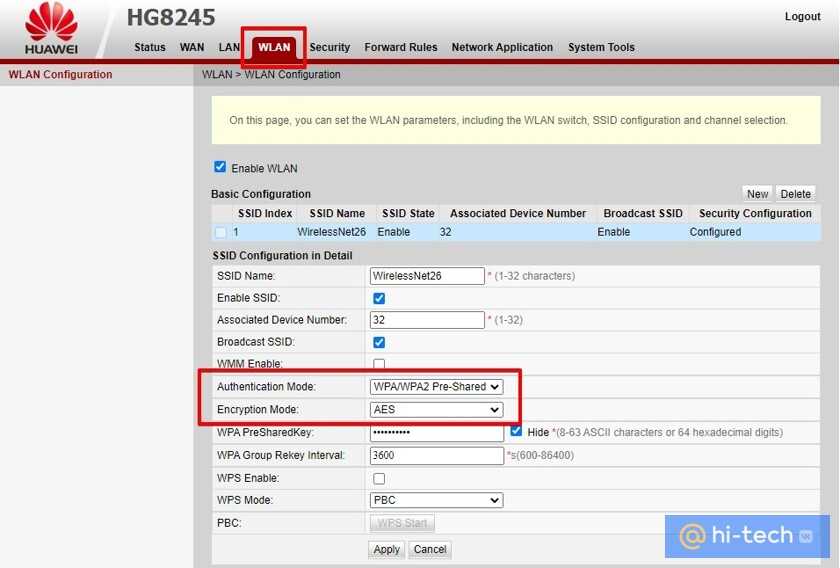Click the New SSID button

[757, 194]
